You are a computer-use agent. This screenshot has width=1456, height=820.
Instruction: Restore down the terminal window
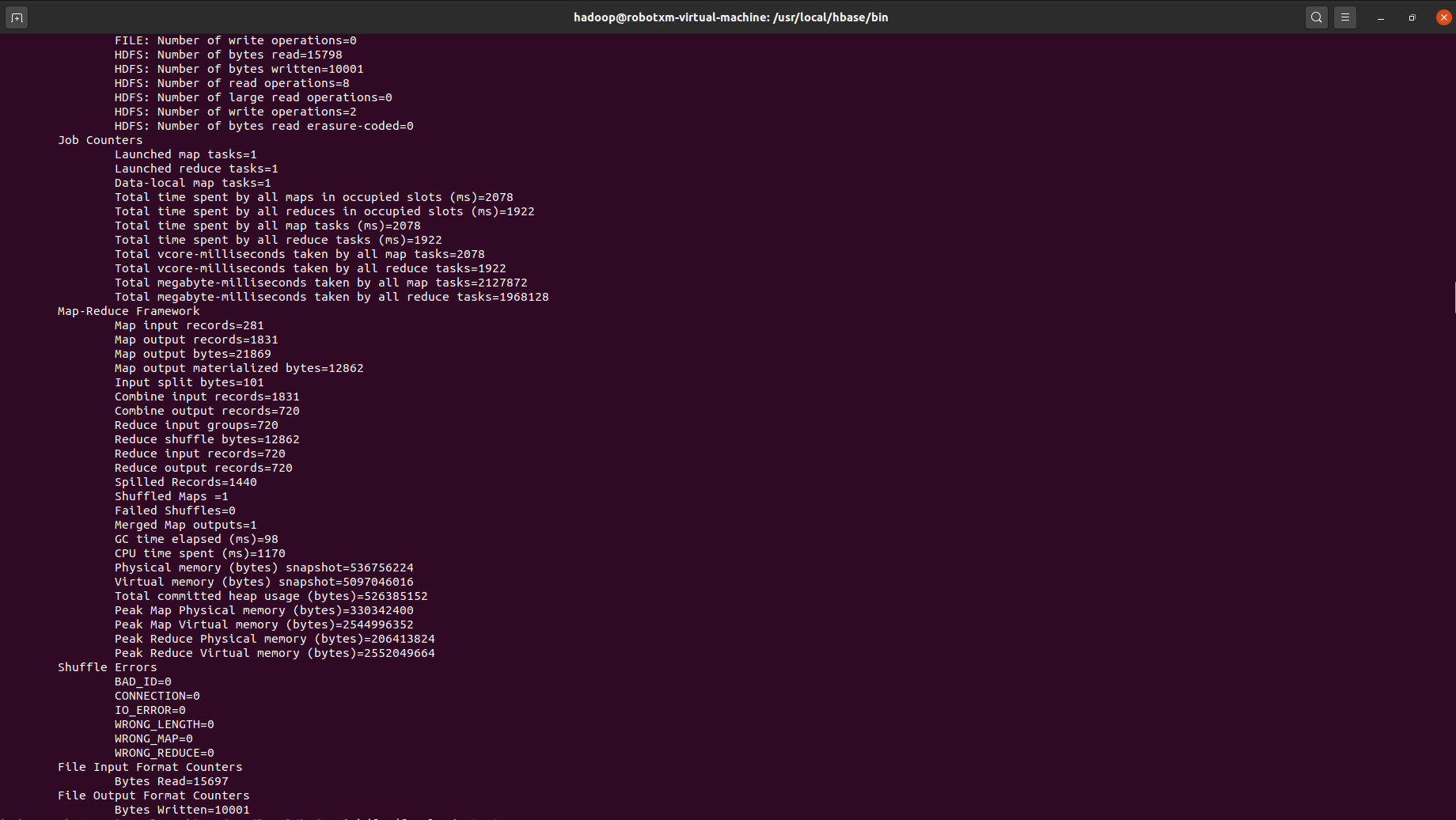click(x=1412, y=17)
